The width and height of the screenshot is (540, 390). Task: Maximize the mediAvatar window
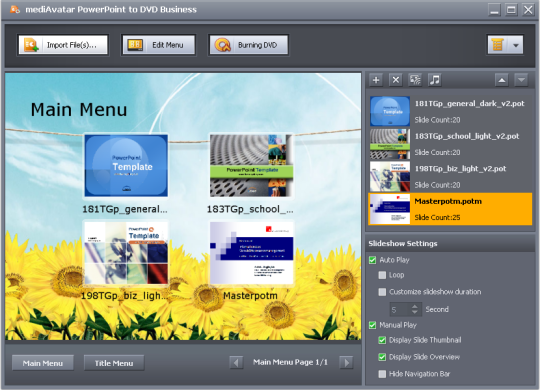tap(511, 10)
